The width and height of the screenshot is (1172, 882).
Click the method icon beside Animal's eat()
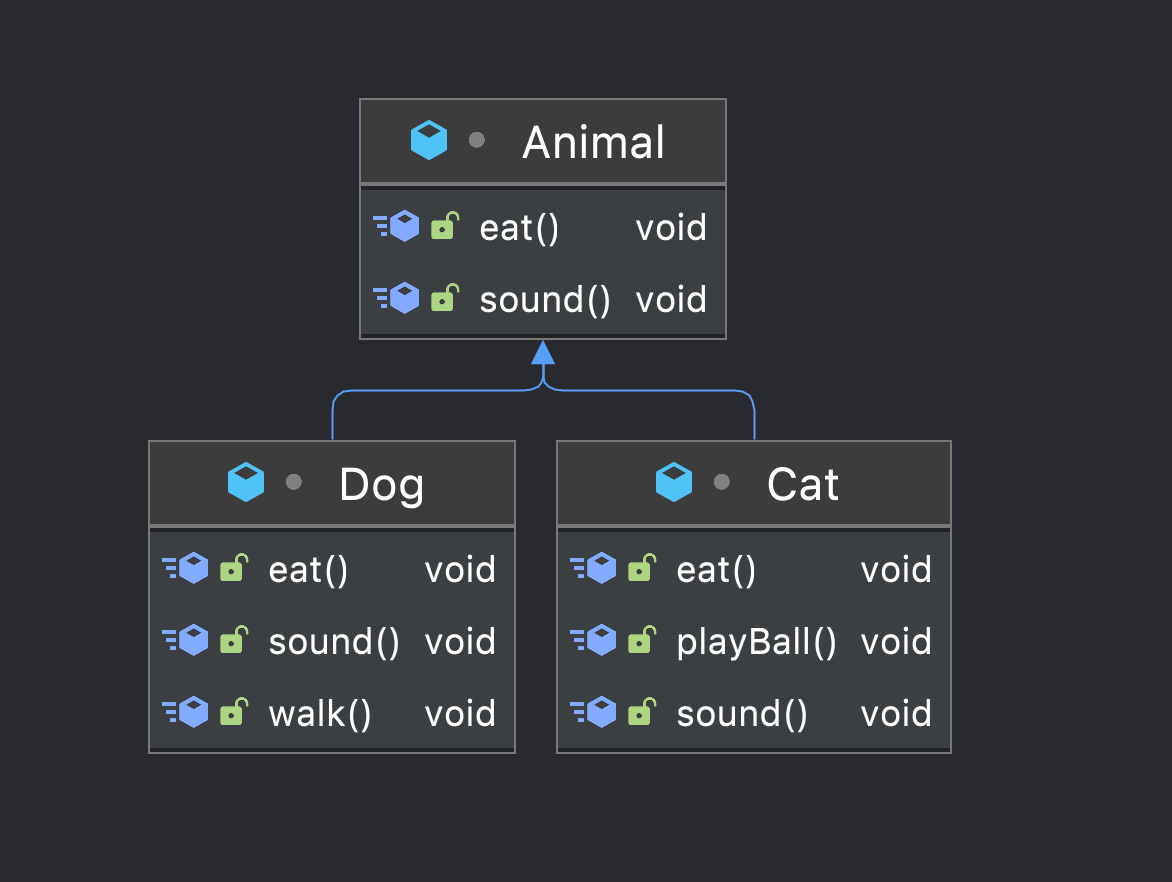[397, 227]
